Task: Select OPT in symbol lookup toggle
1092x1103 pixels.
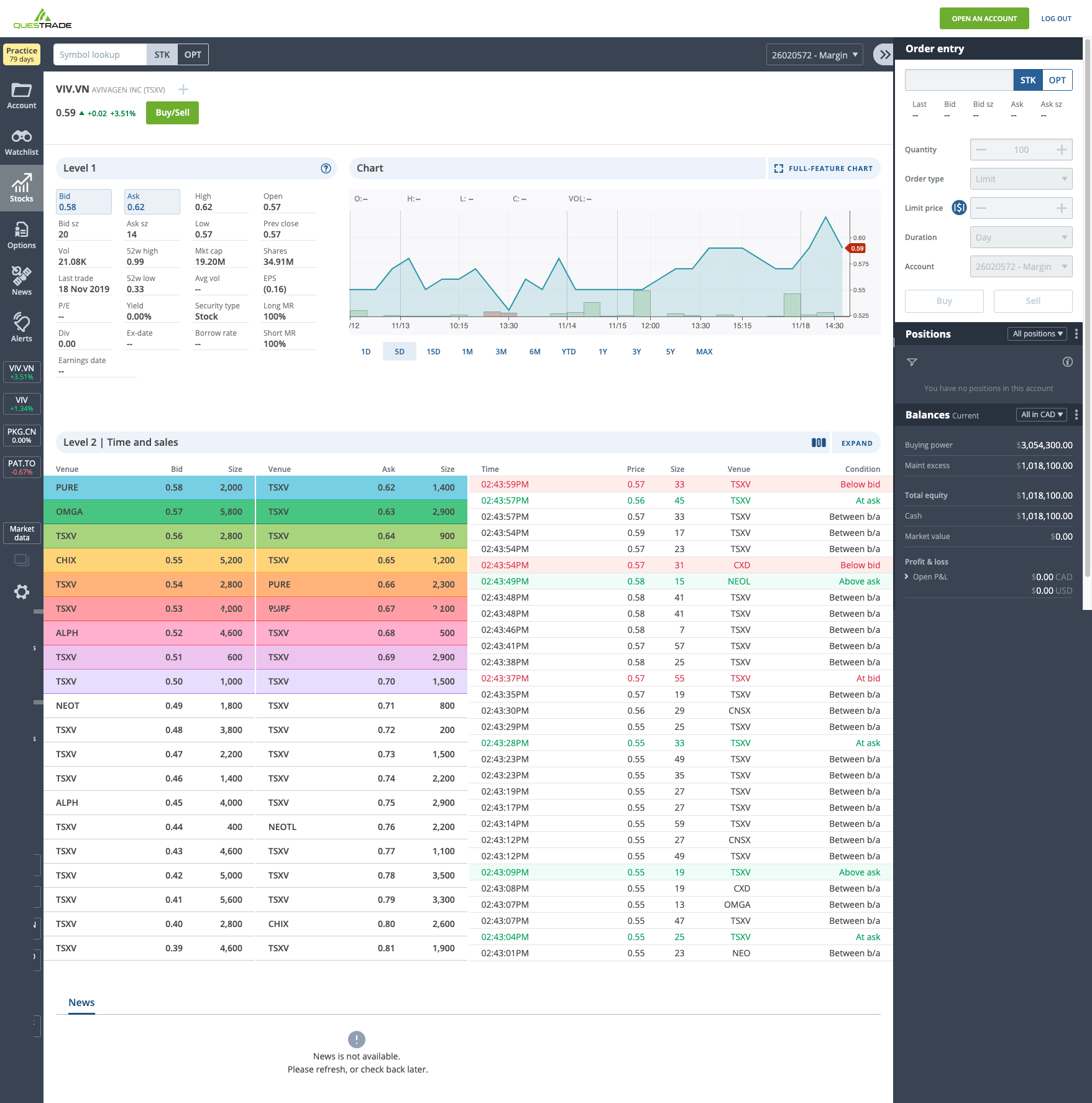Action: 193,55
